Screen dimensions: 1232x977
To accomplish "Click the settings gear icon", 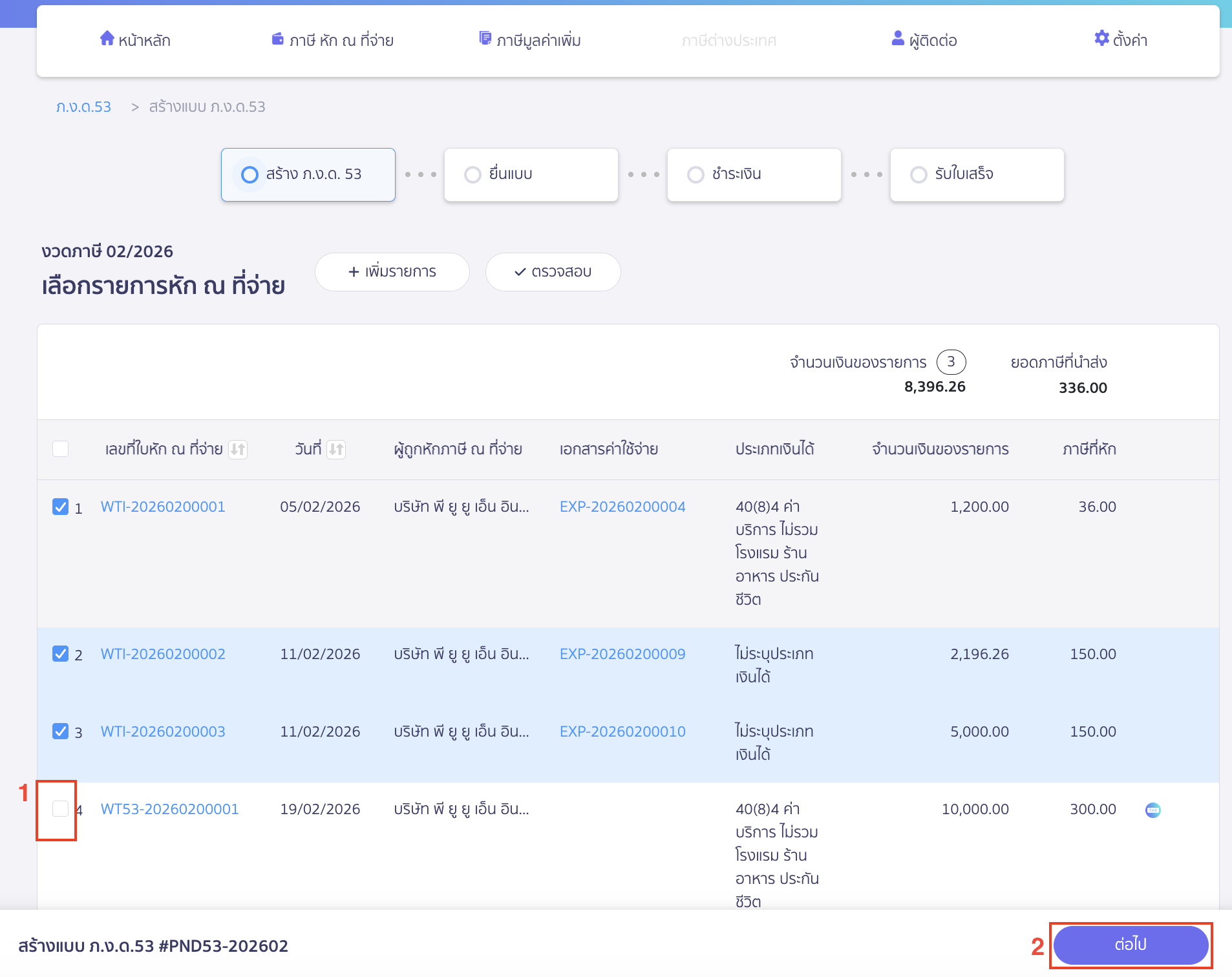I will tap(1101, 39).
